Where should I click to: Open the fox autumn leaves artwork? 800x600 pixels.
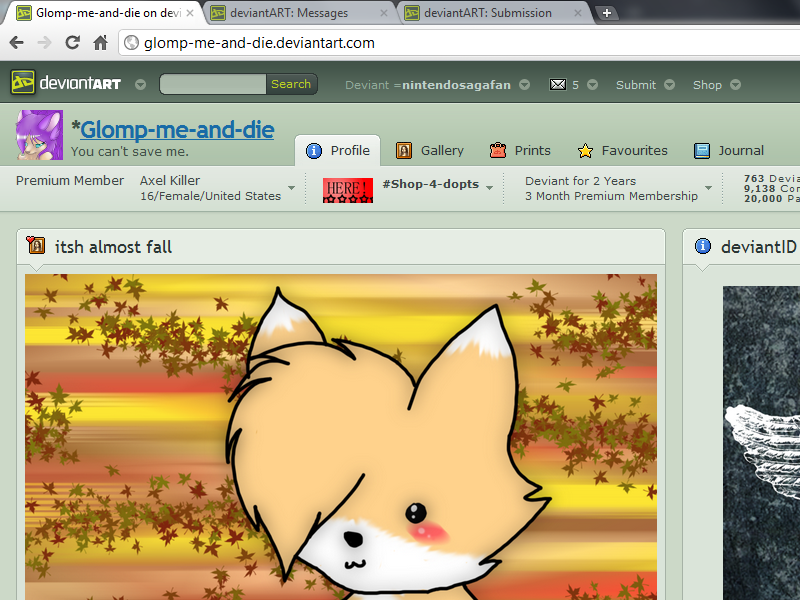(x=341, y=437)
